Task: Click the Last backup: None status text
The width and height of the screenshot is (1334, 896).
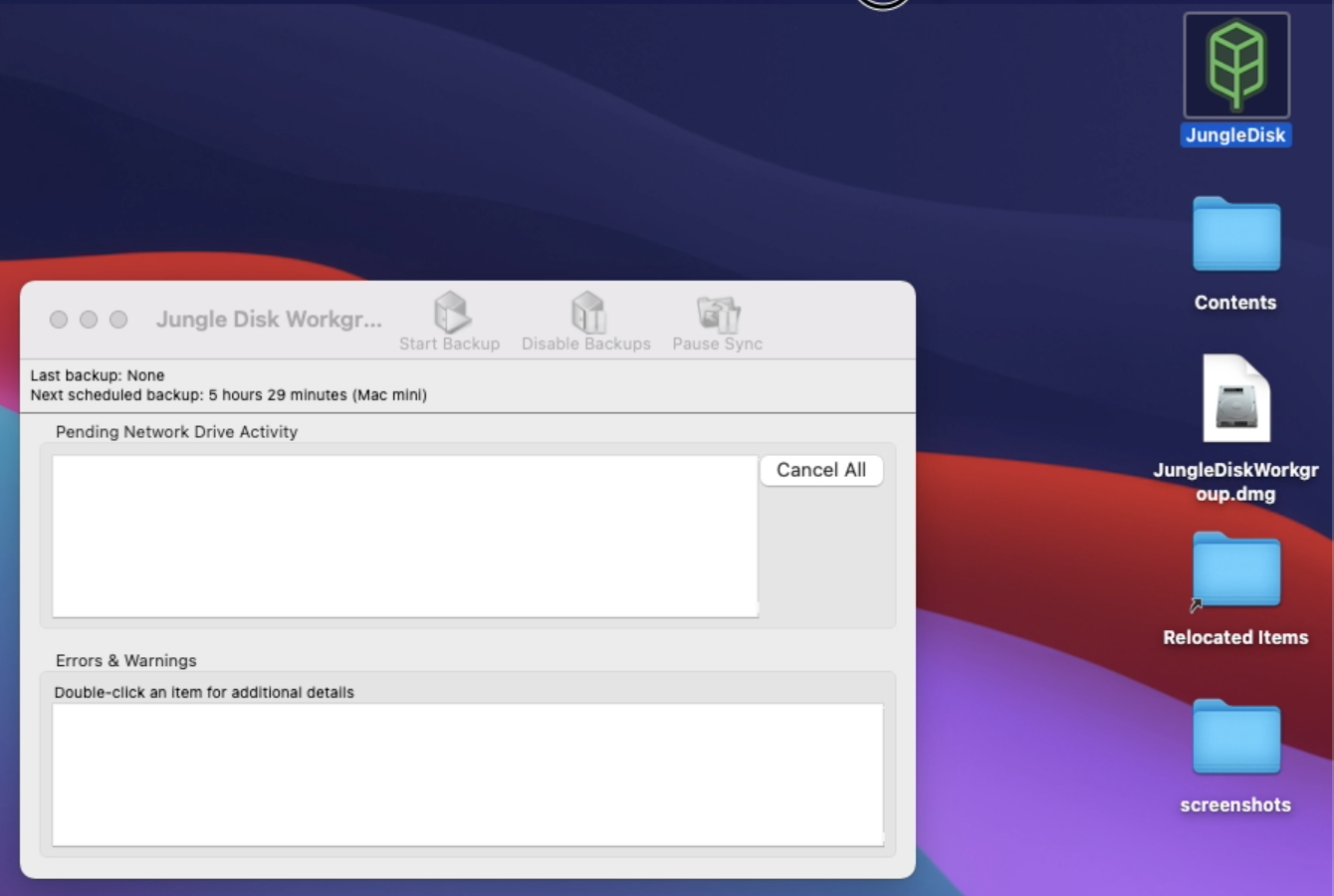Action: [98, 375]
